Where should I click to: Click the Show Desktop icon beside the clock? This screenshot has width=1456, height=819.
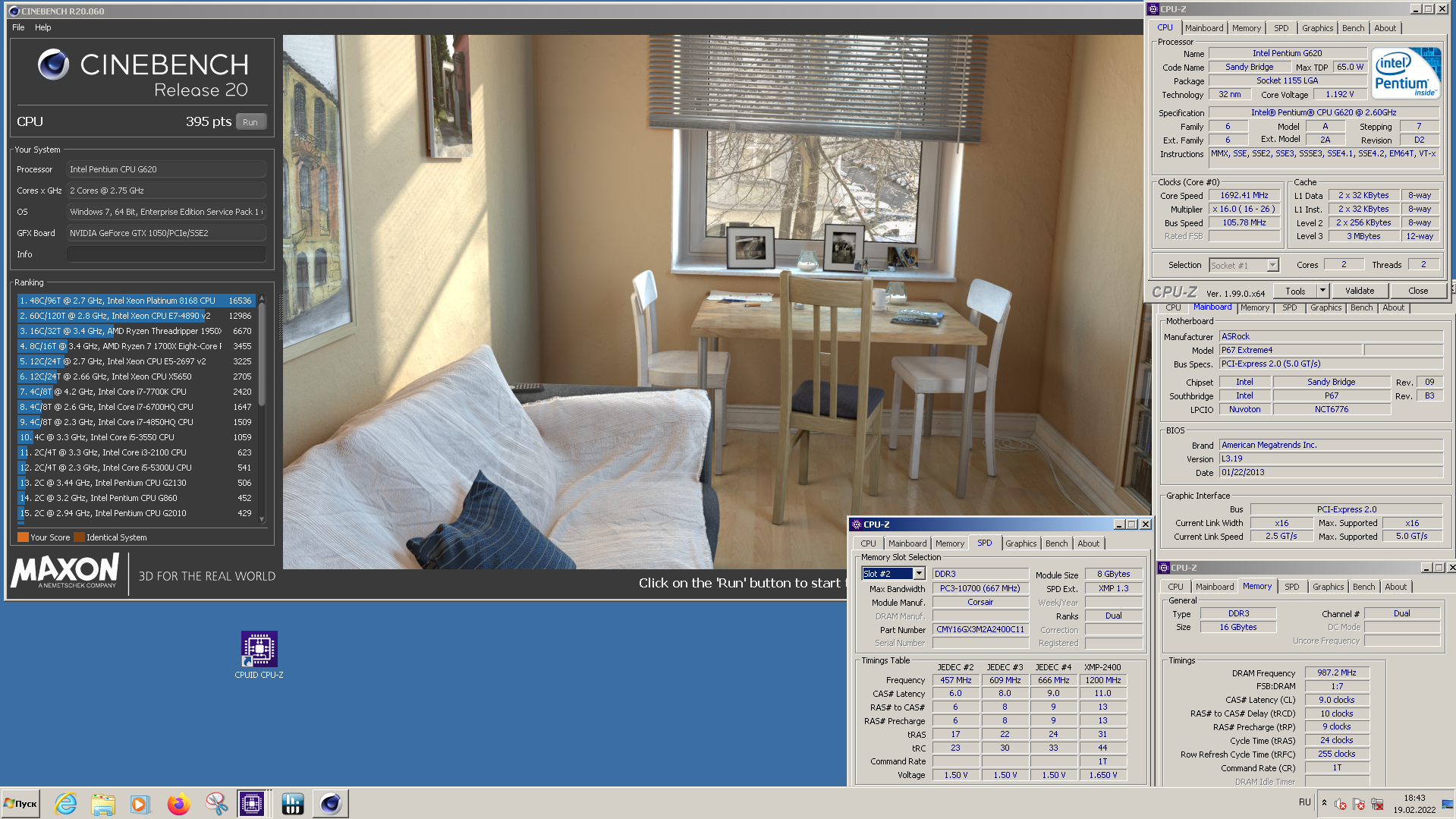coord(1448,803)
